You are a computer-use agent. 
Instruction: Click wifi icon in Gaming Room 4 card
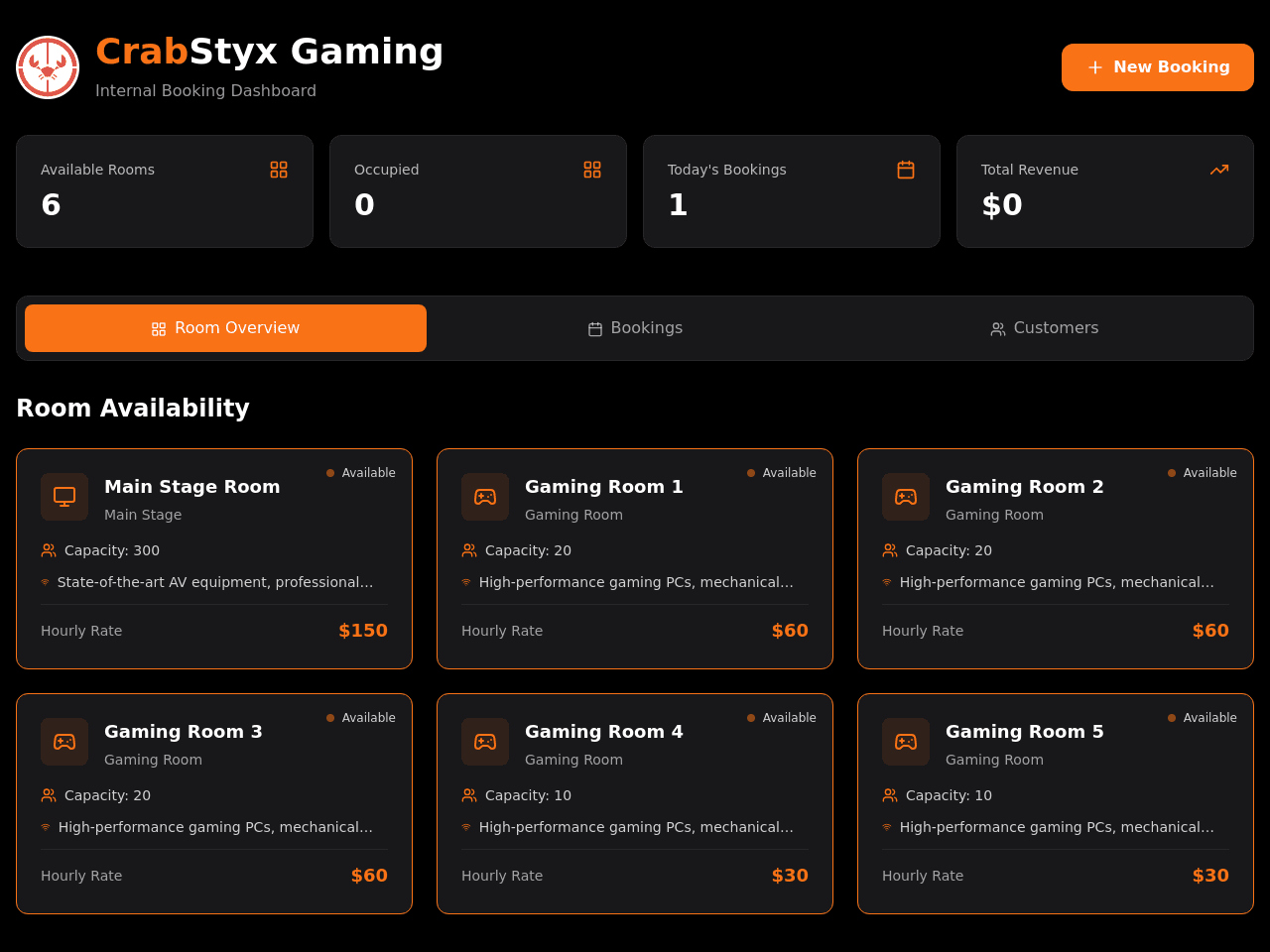pyautogui.click(x=466, y=827)
